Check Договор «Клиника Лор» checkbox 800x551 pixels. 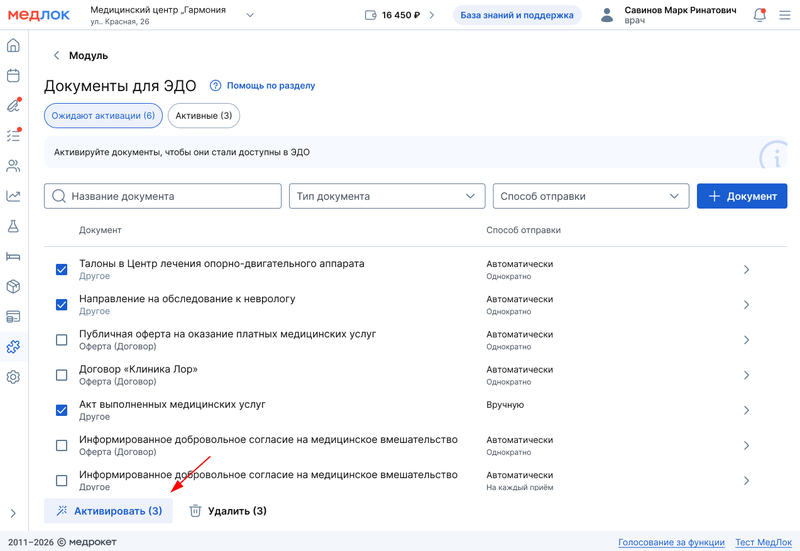[x=61, y=375]
